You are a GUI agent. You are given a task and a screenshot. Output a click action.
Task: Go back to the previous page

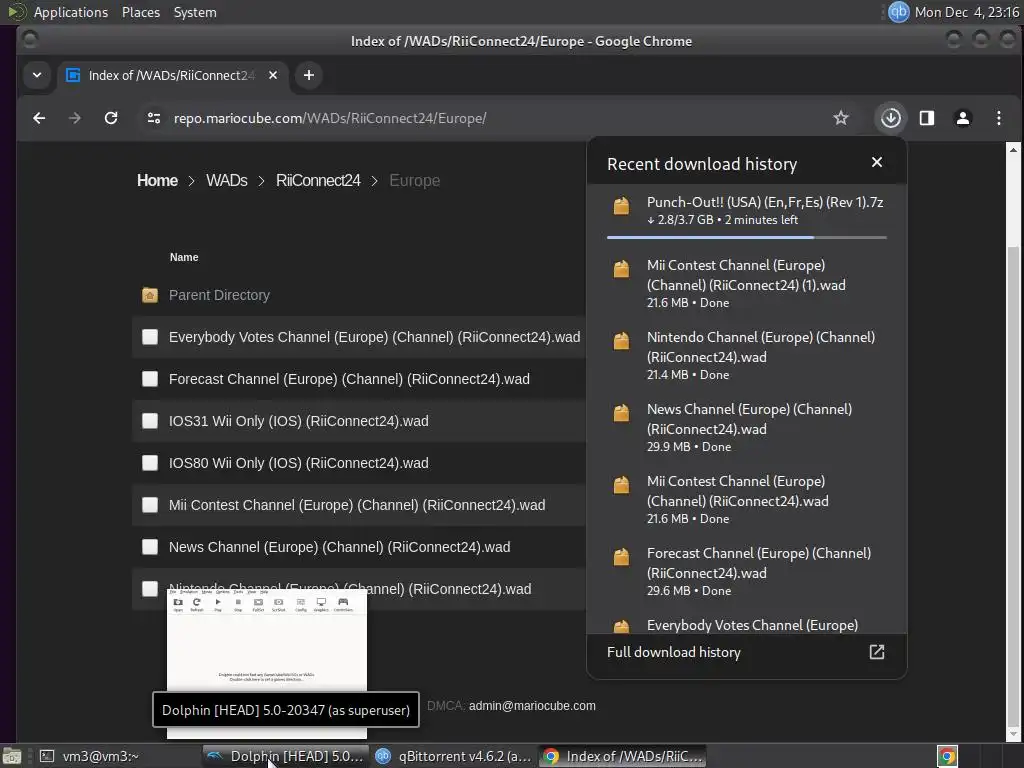coord(39,118)
